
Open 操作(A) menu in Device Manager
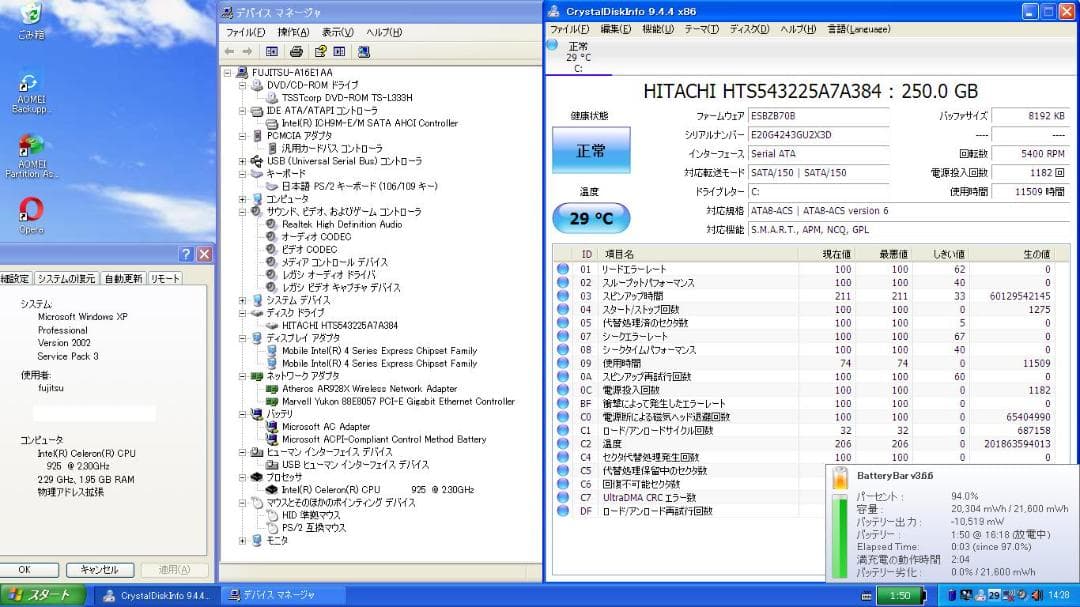click(x=293, y=32)
